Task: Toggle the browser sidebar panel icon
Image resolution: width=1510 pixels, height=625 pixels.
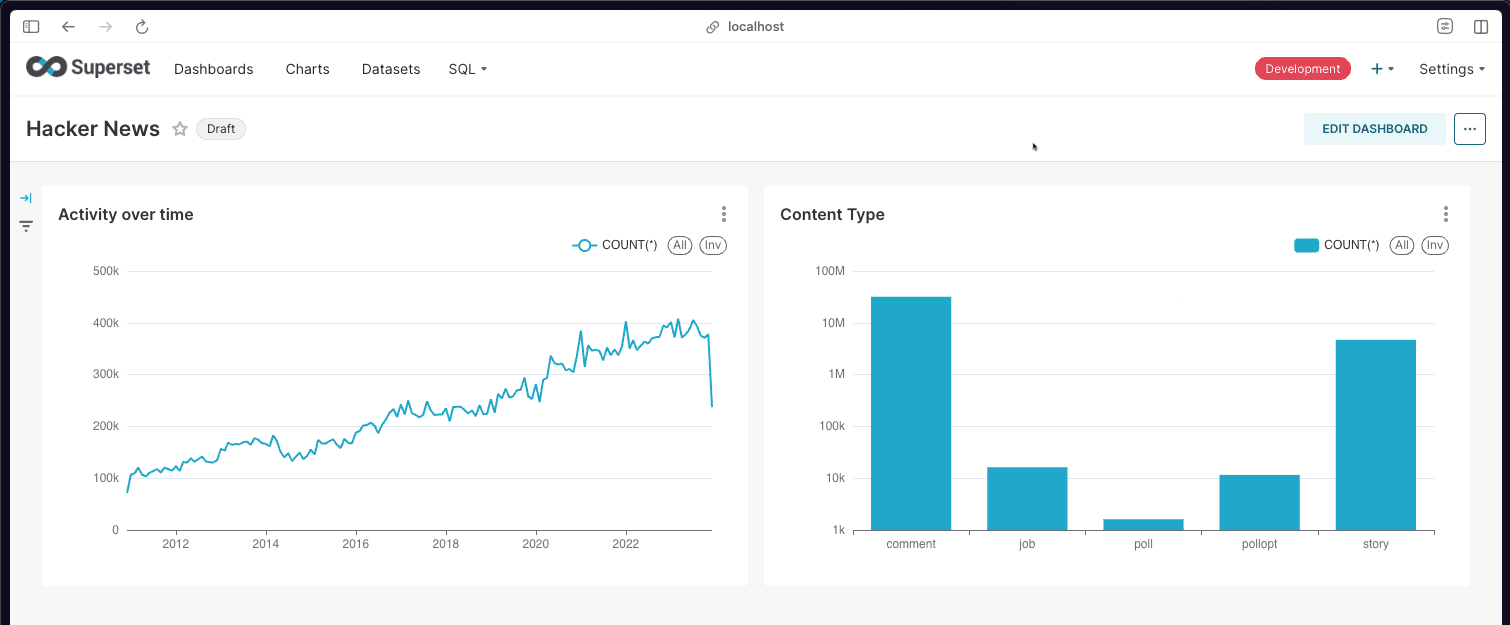Action: point(31,27)
